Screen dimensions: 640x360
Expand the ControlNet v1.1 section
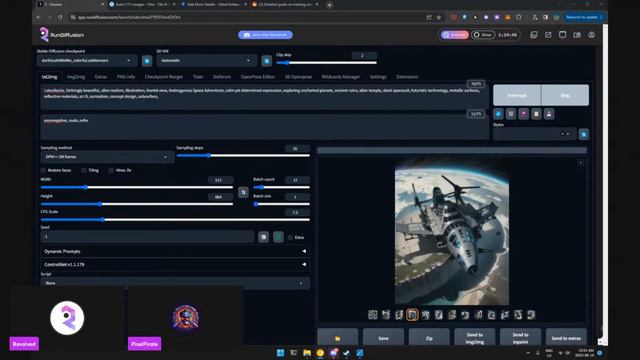(x=175, y=264)
